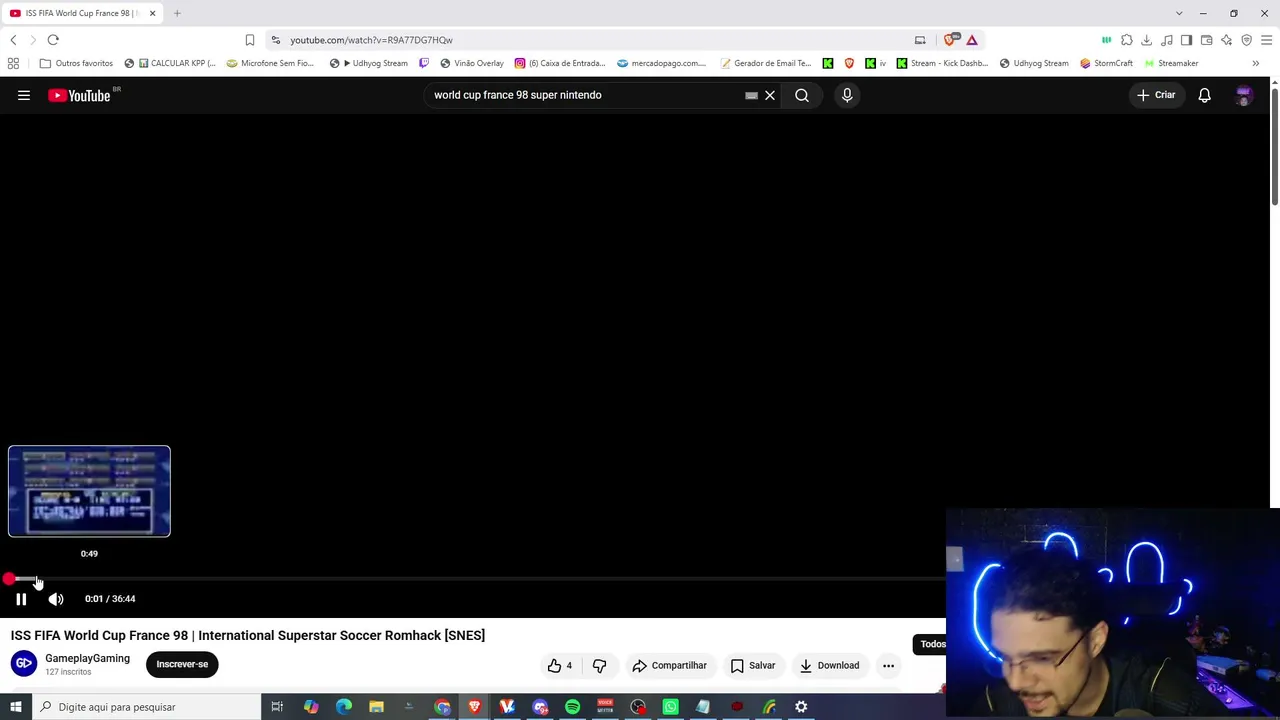Close the ISS FIFA World Cup tab
The height and width of the screenshot is (720, 1280).
click(152, 13)
